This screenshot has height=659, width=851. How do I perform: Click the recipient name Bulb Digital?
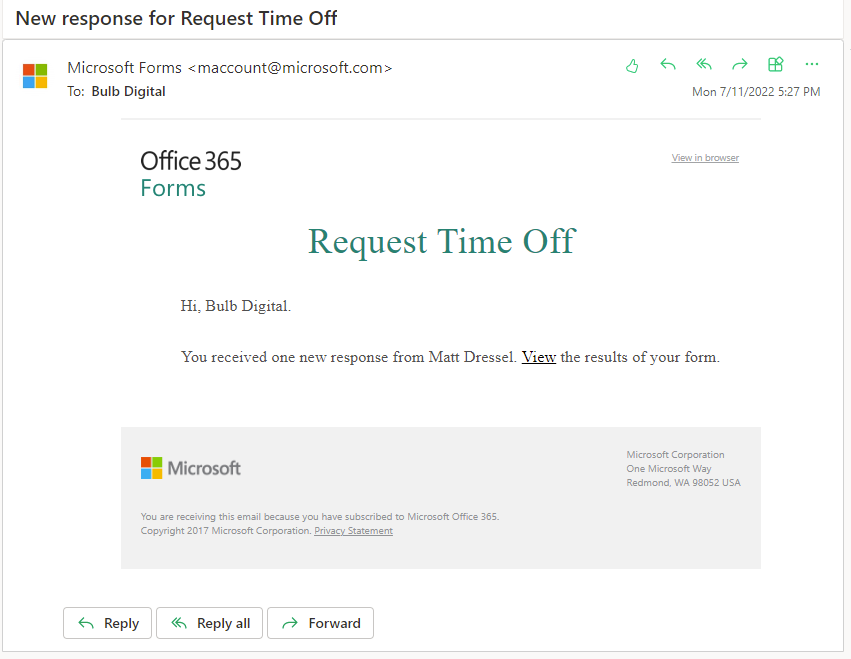point(128,92)
